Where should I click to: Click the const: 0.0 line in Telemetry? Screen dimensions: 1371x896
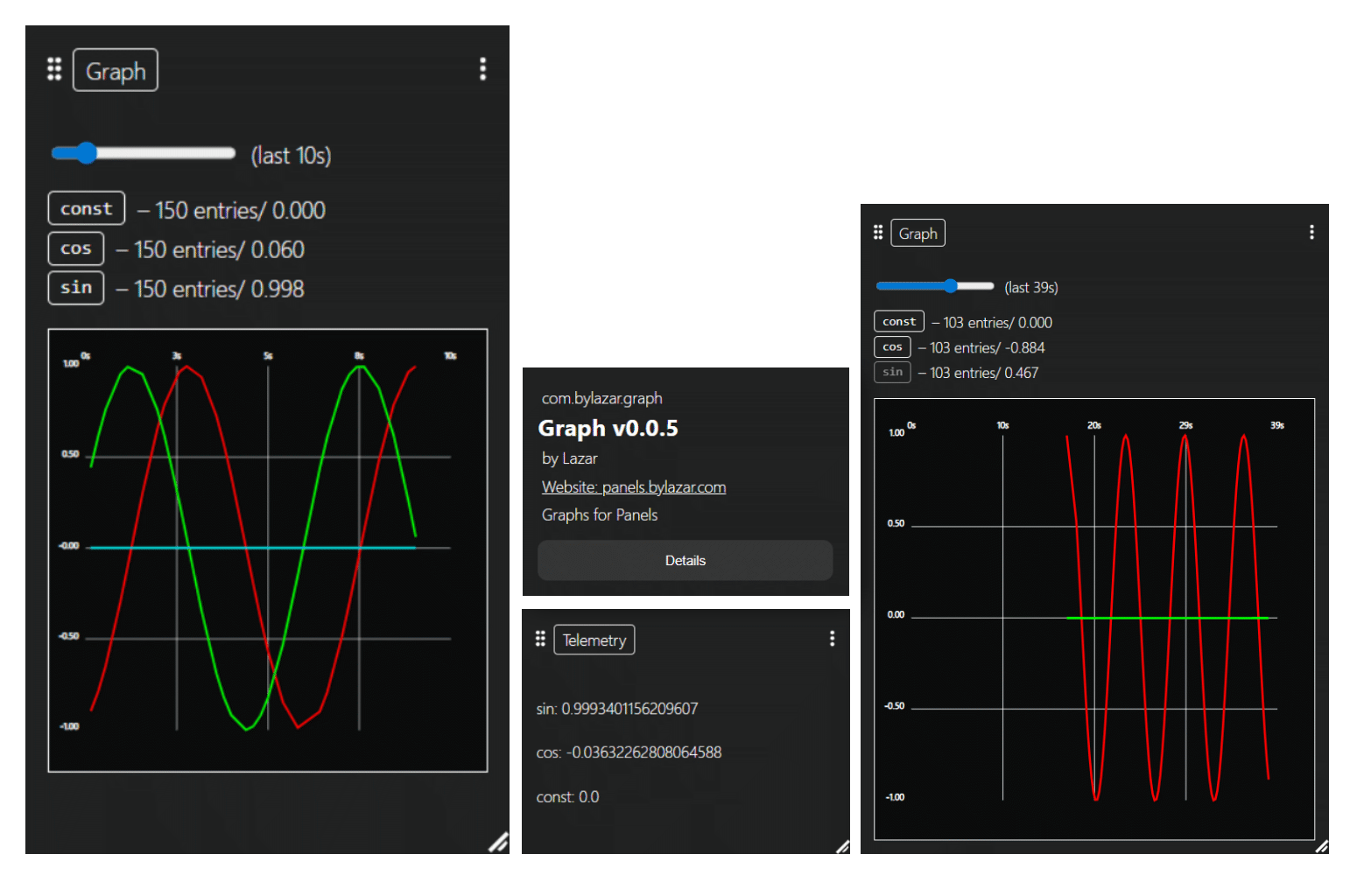pos(567,797)
